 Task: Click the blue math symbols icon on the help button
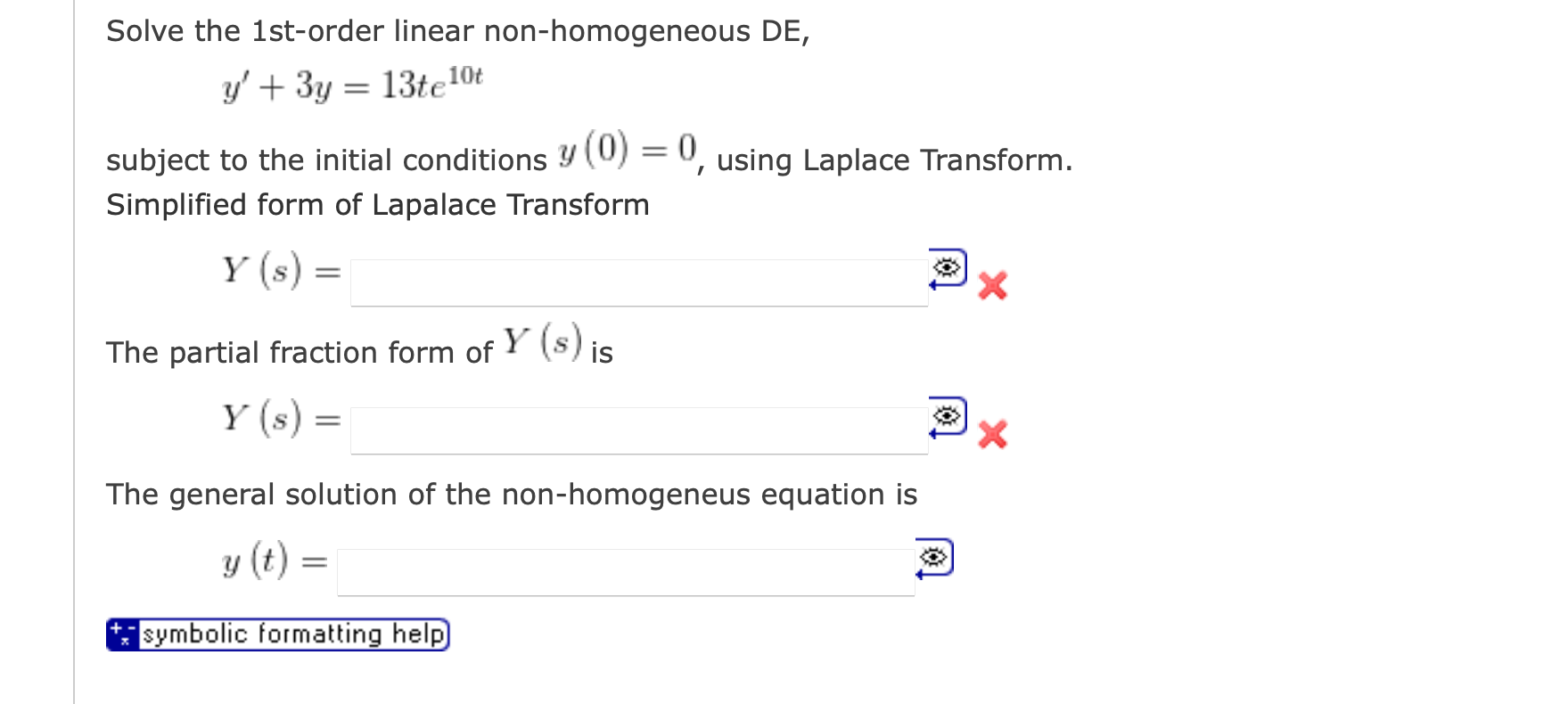[x=122, y=634]
